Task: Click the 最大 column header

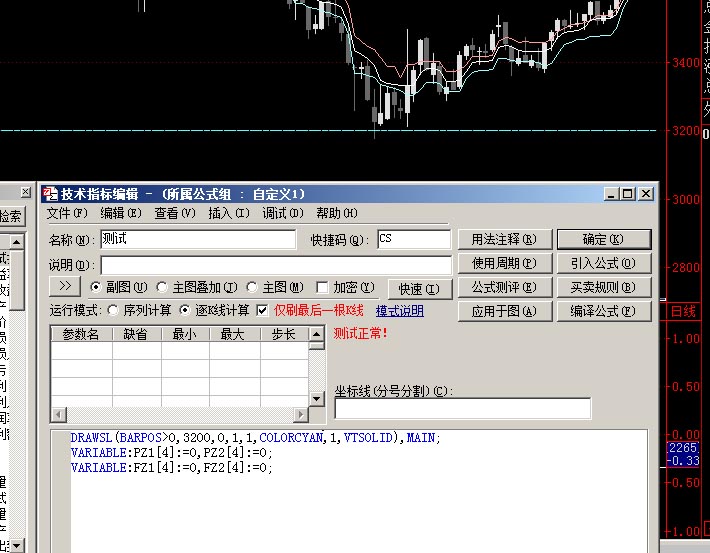Action: (234, 334)
